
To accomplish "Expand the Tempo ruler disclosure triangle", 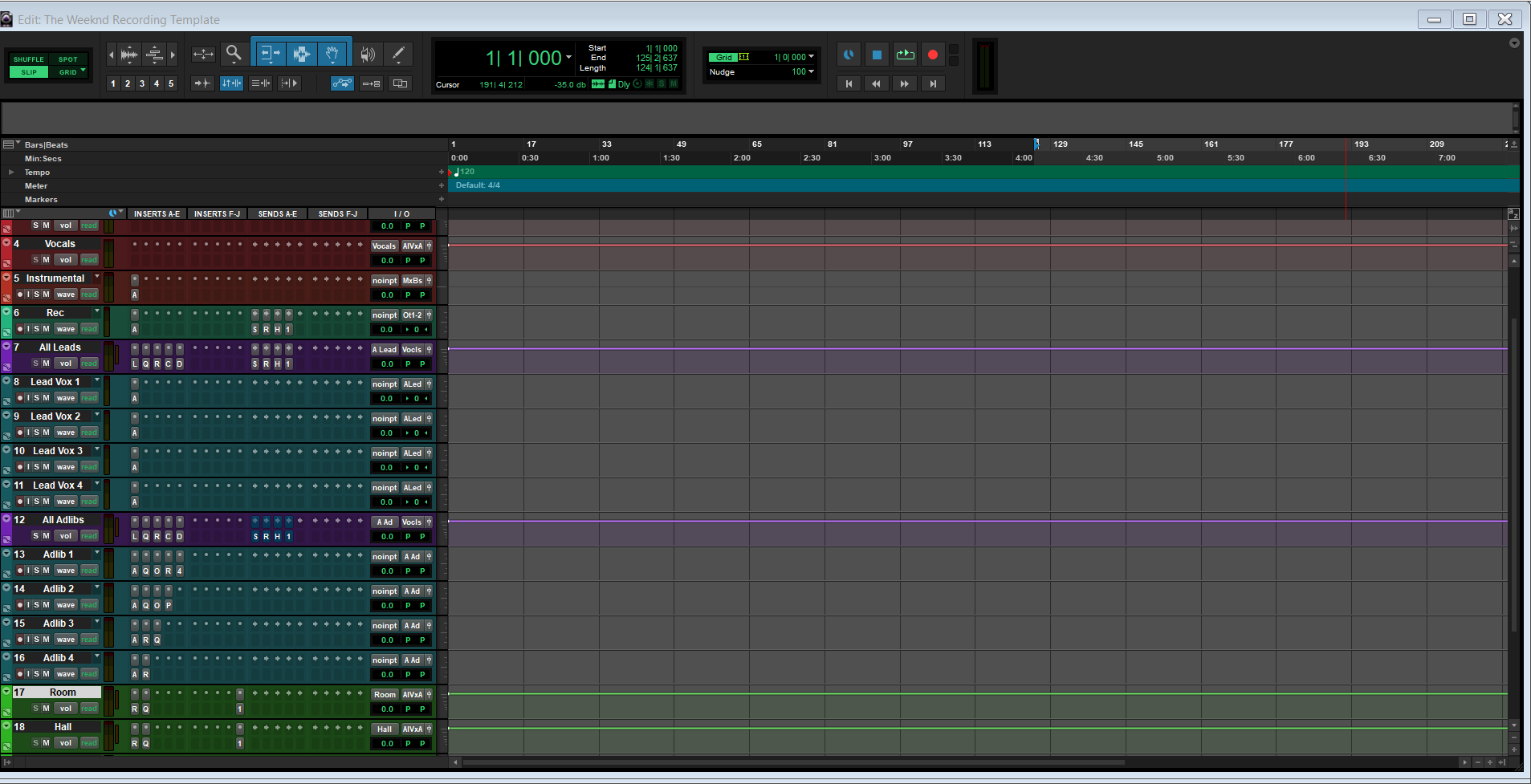I will click(x=11, y=173).
